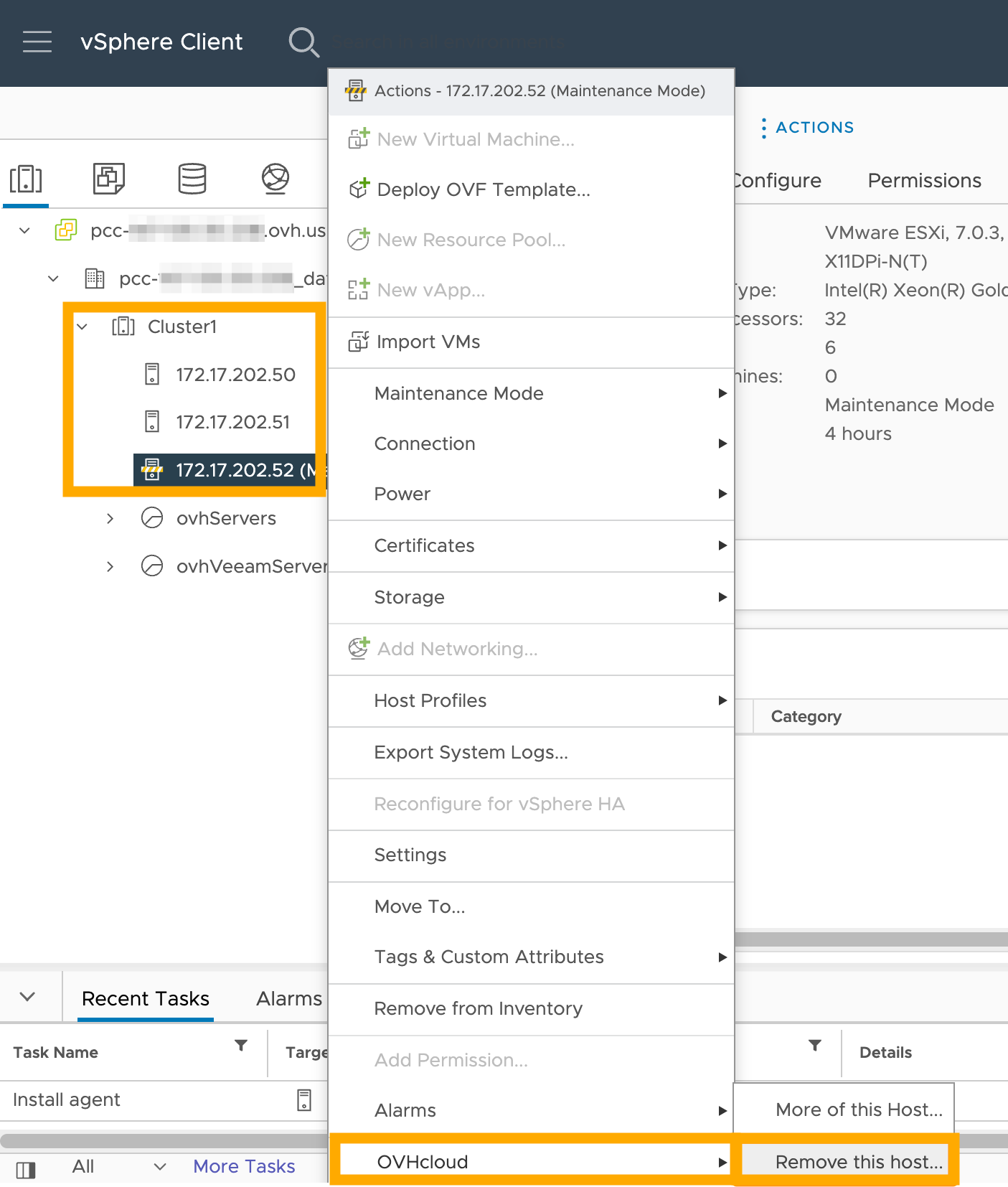Select Deploy OVF Template
This screenshot has height=1187, width=1008.
point(531,189)
